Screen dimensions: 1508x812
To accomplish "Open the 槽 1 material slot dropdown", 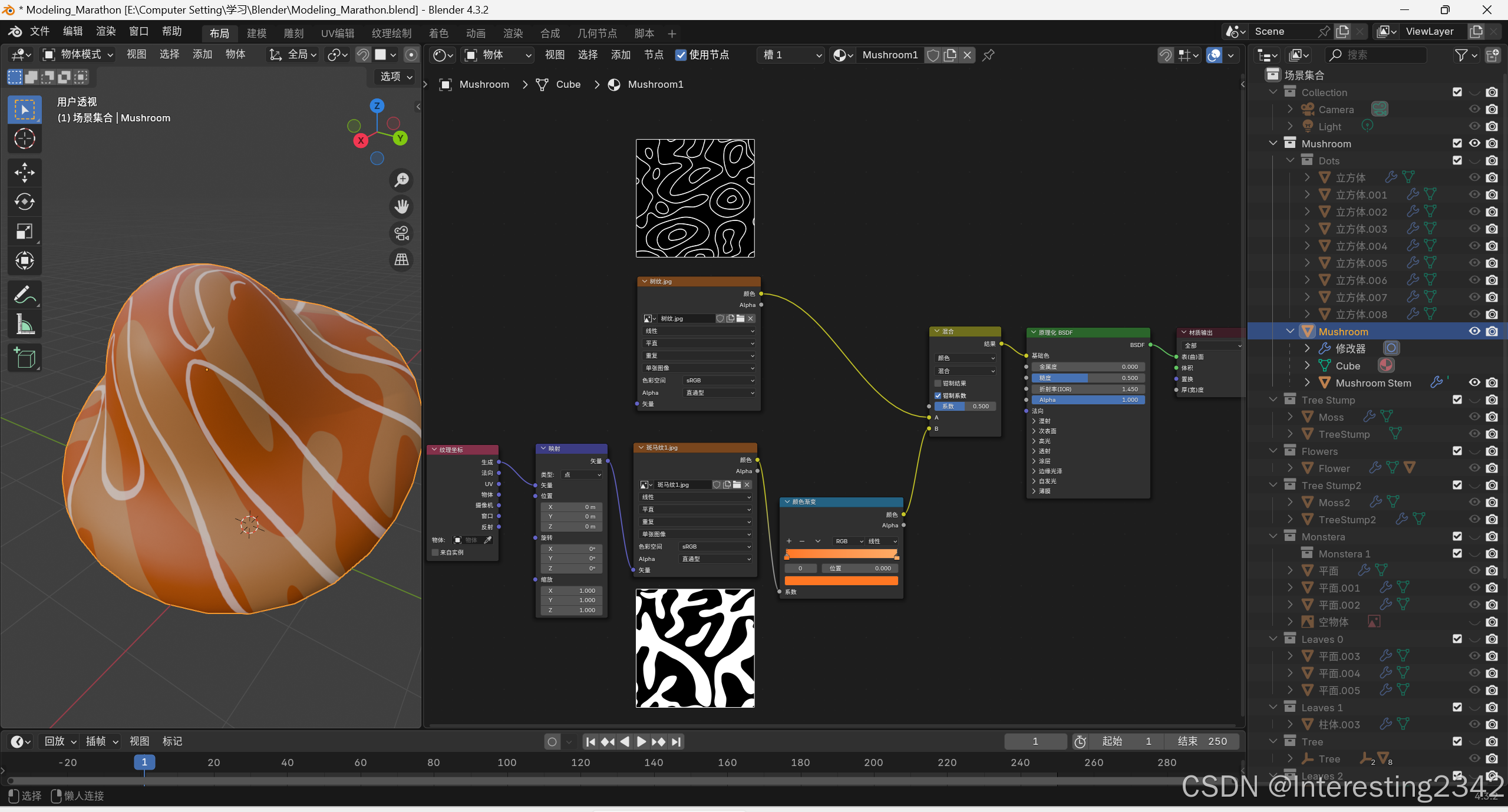I will (791, 55).
